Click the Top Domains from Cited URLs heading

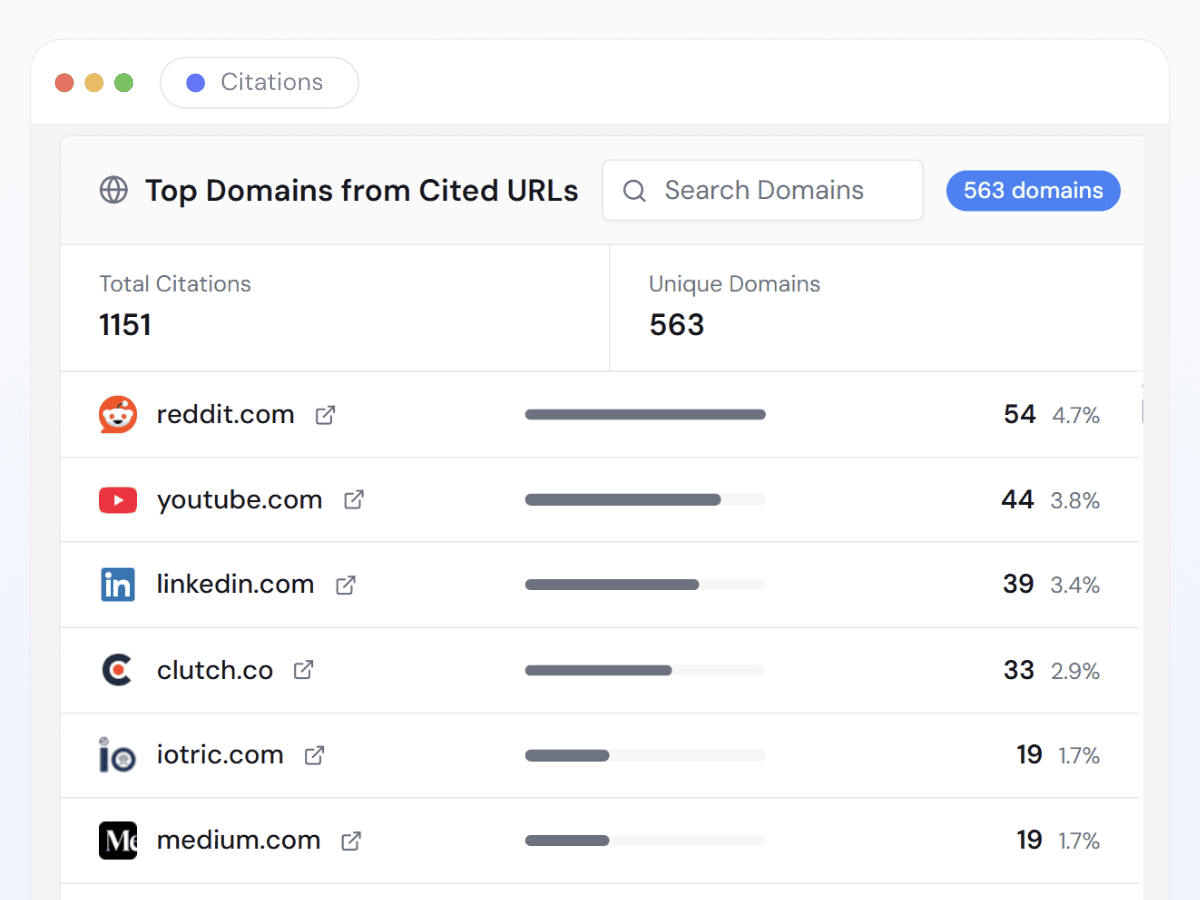[362, 191]
